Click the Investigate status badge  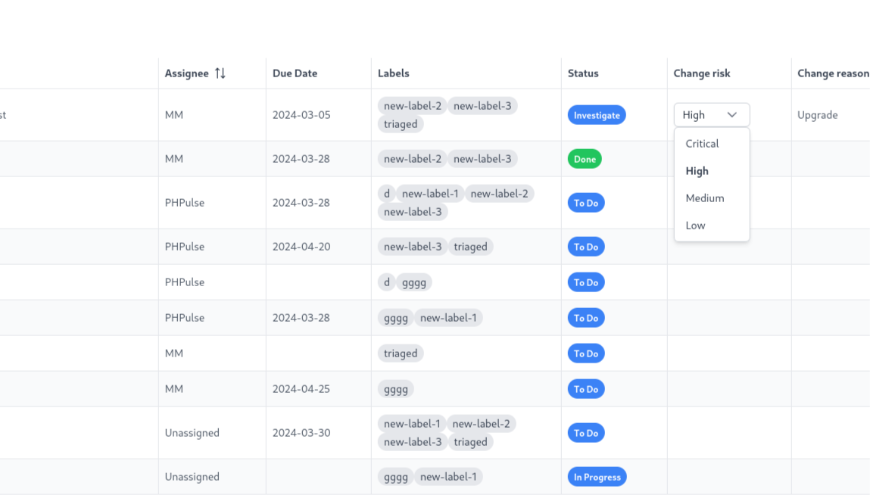(596, 115)
